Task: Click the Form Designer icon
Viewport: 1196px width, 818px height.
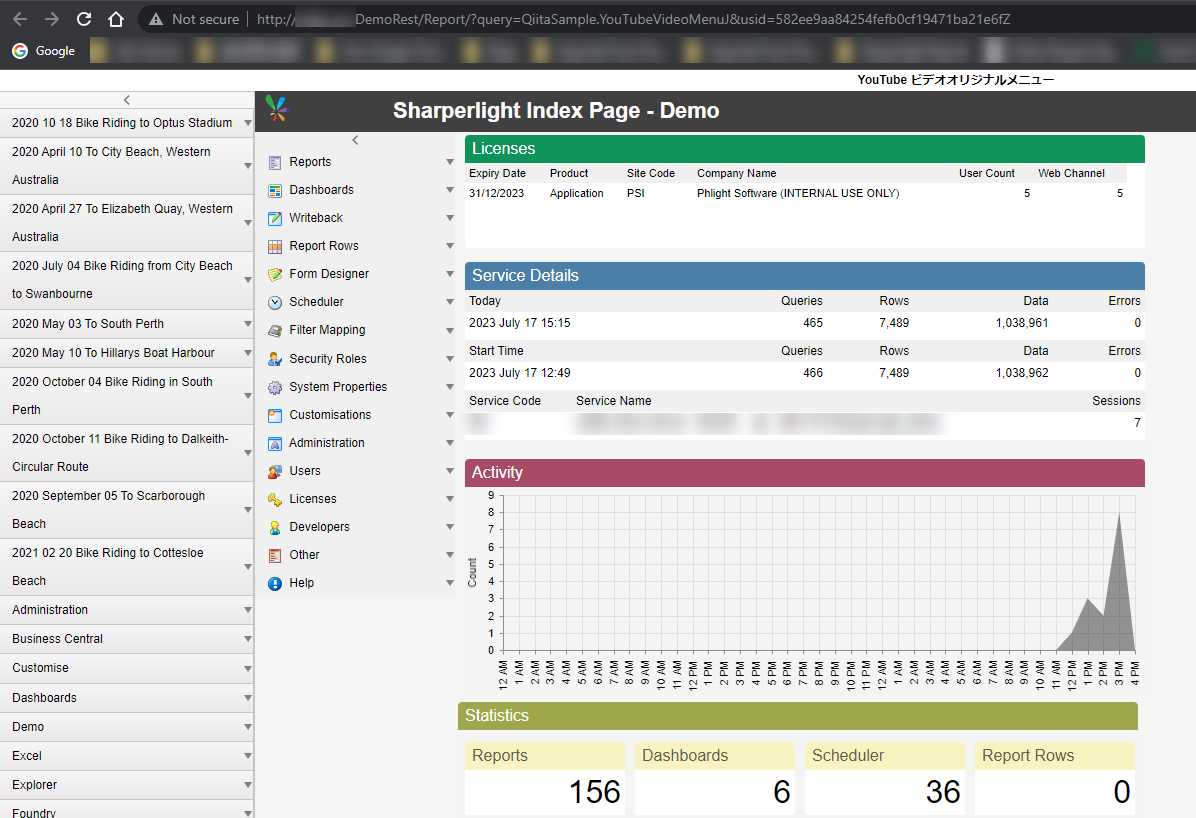Action: 275,274
